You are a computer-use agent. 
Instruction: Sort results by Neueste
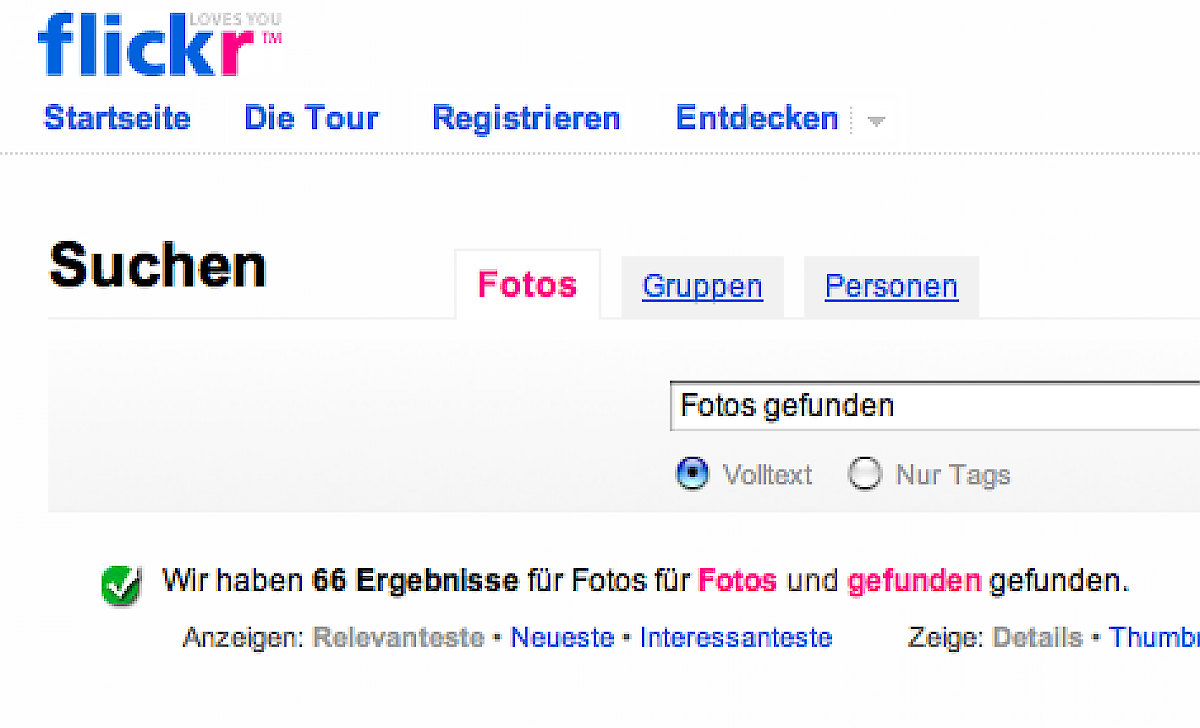[x=562, y=638]
